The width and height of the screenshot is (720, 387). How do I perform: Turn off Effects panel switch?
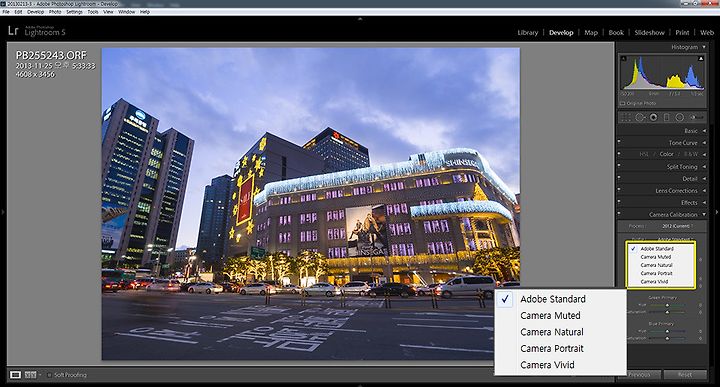tap(619, 201)
